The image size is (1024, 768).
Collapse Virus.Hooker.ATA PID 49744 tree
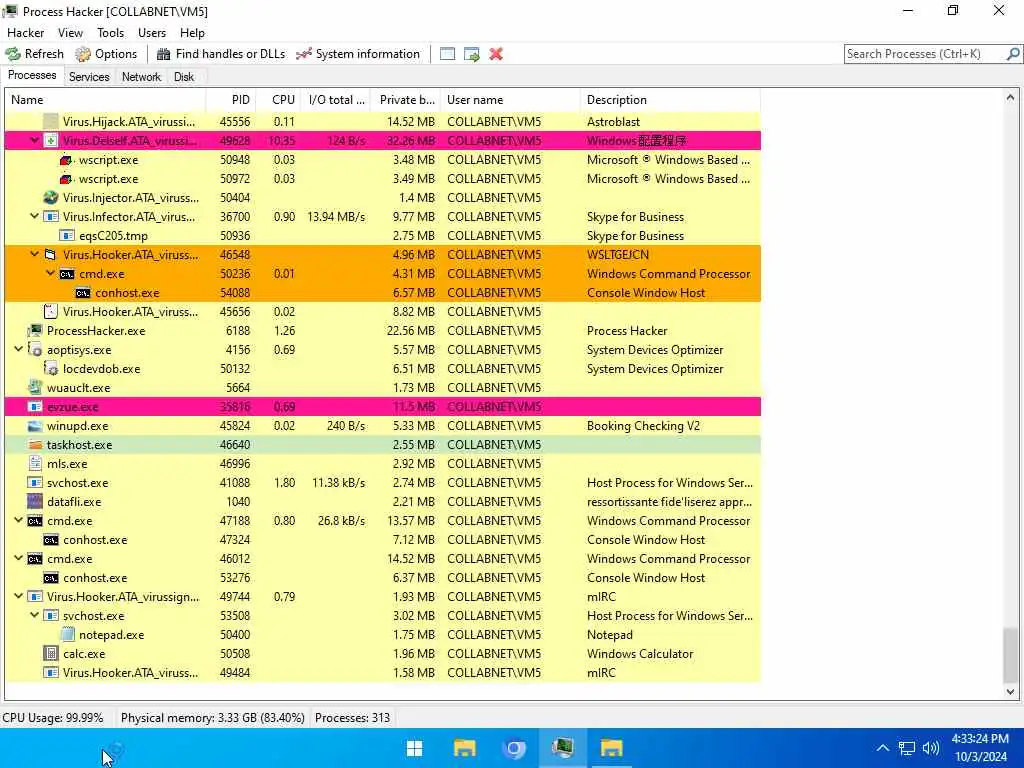point(18,596)
